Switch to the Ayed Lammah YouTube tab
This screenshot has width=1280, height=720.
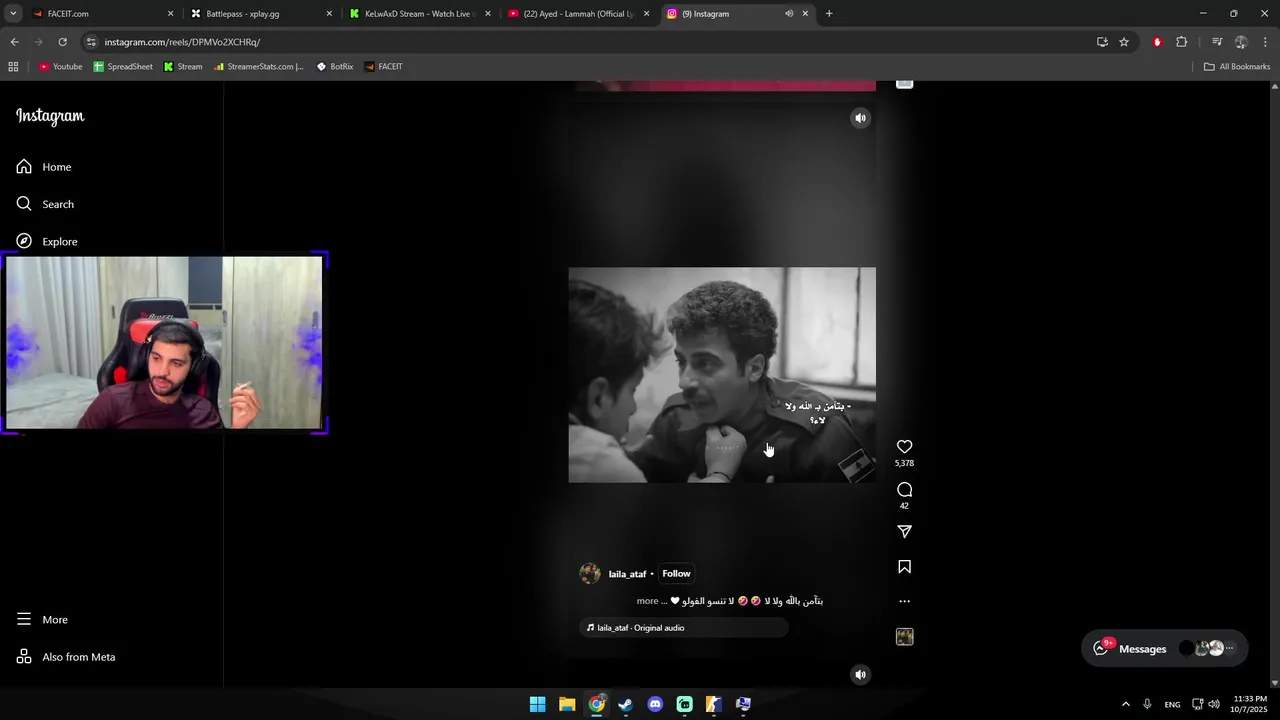[578, 14]
